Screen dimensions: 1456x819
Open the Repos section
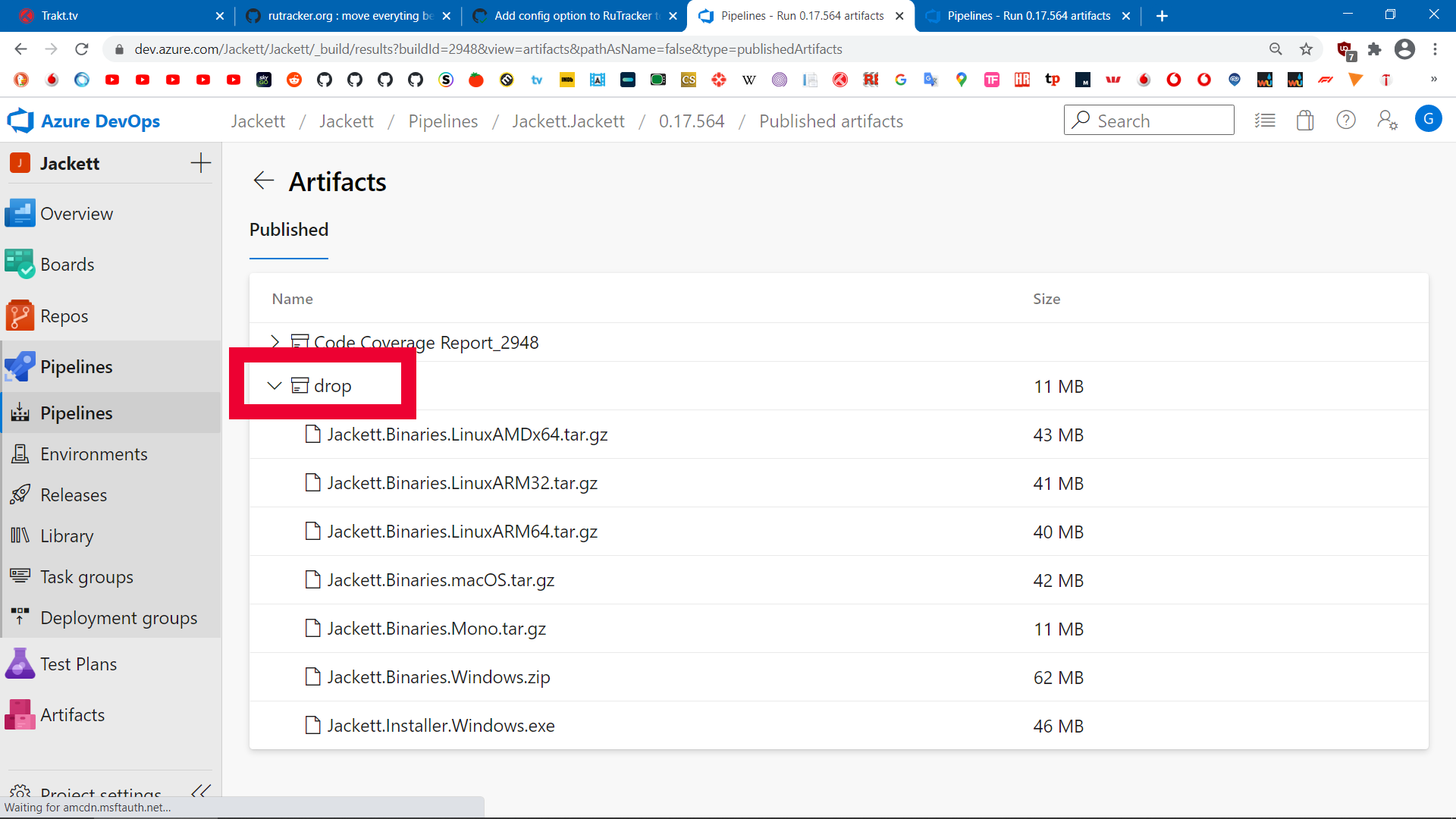(64, 315)
